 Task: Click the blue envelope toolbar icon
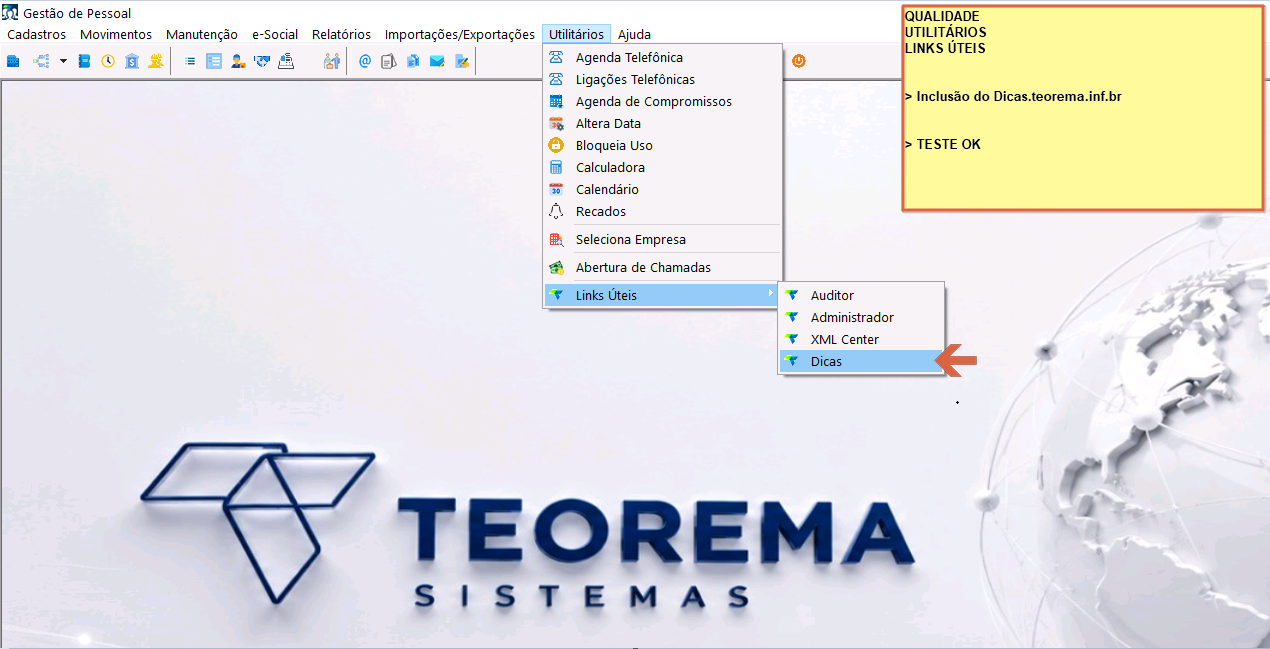coord(437,61)
